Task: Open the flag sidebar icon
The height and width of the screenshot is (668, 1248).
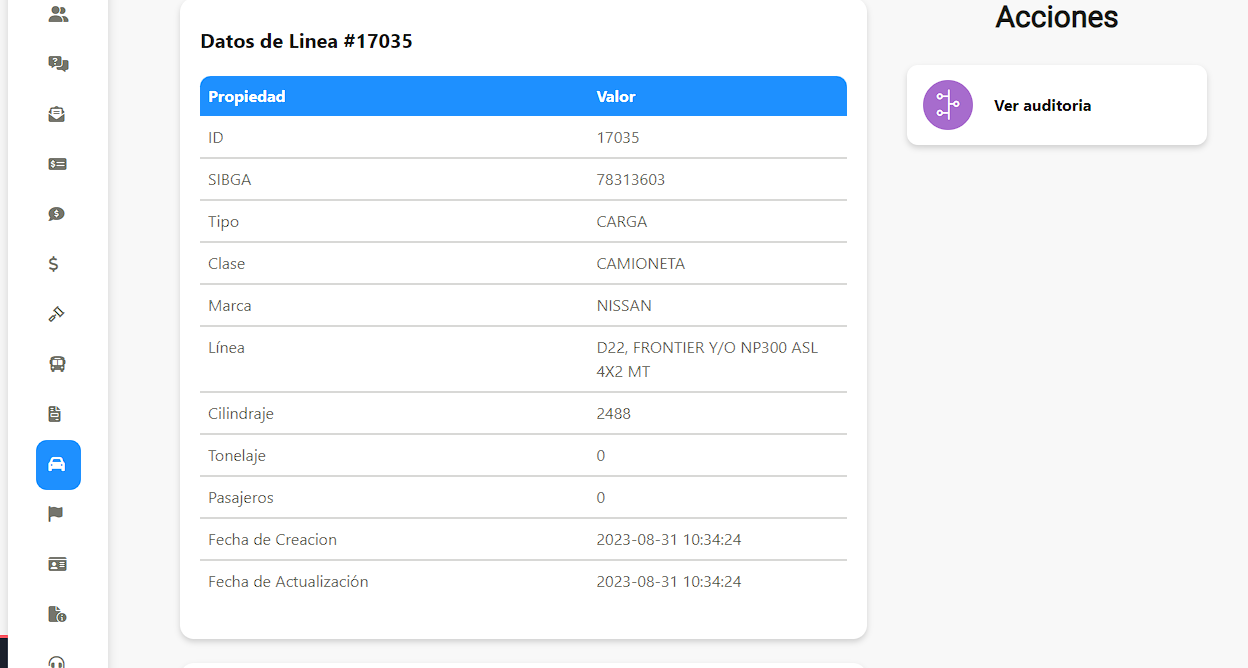Action: 56,514
